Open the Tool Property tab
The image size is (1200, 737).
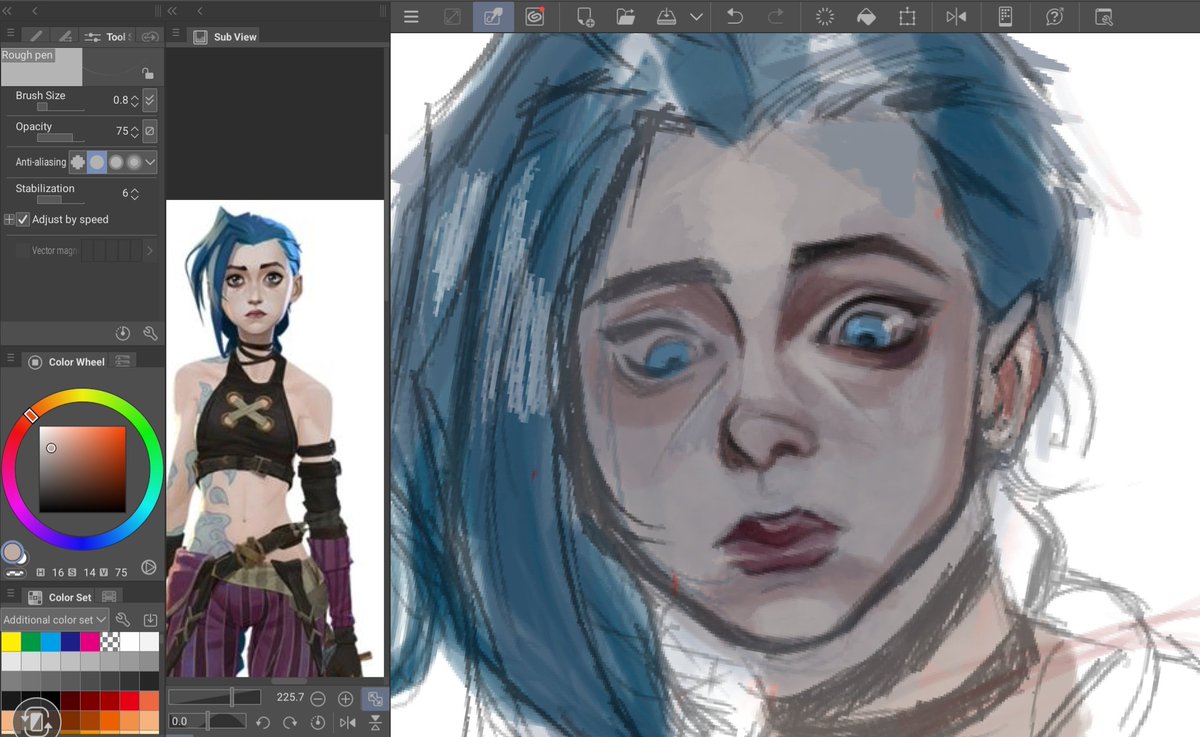tap(108, 36)
